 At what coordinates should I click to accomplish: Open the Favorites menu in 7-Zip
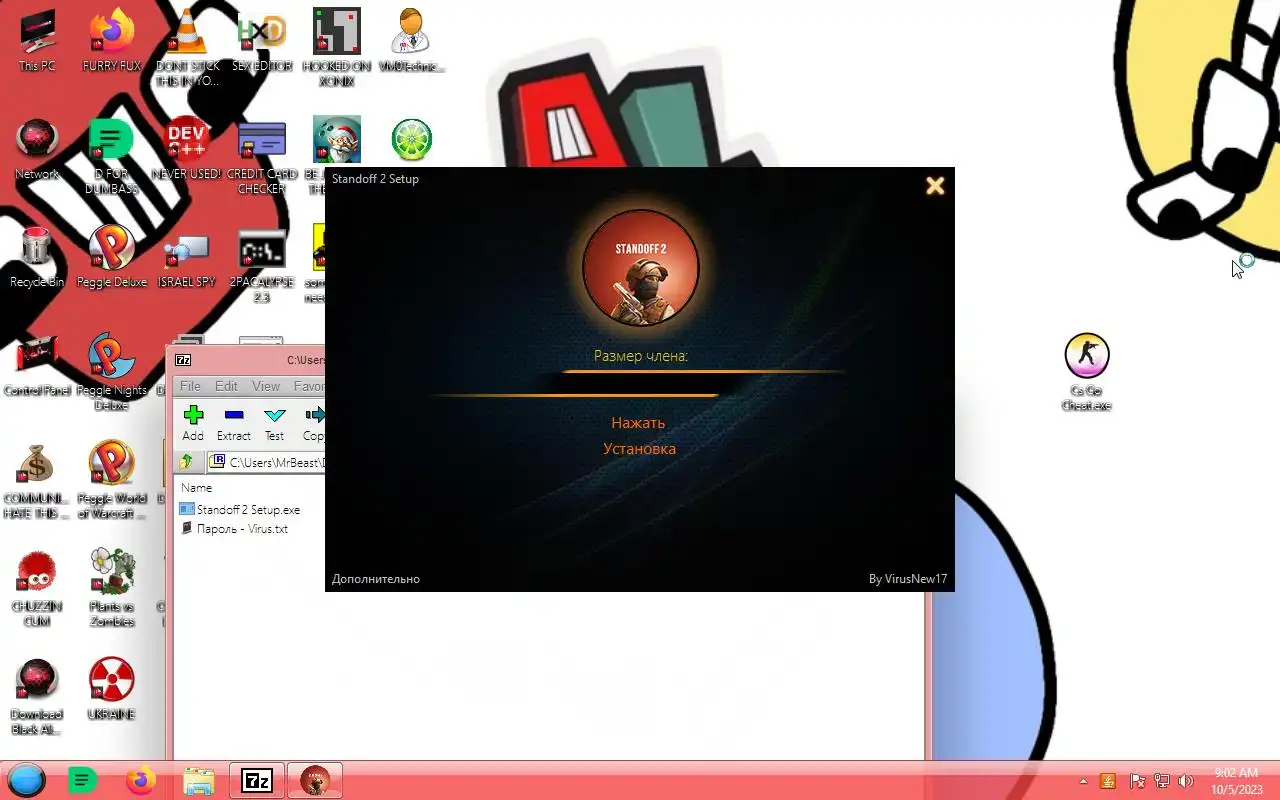pos(309,386)
